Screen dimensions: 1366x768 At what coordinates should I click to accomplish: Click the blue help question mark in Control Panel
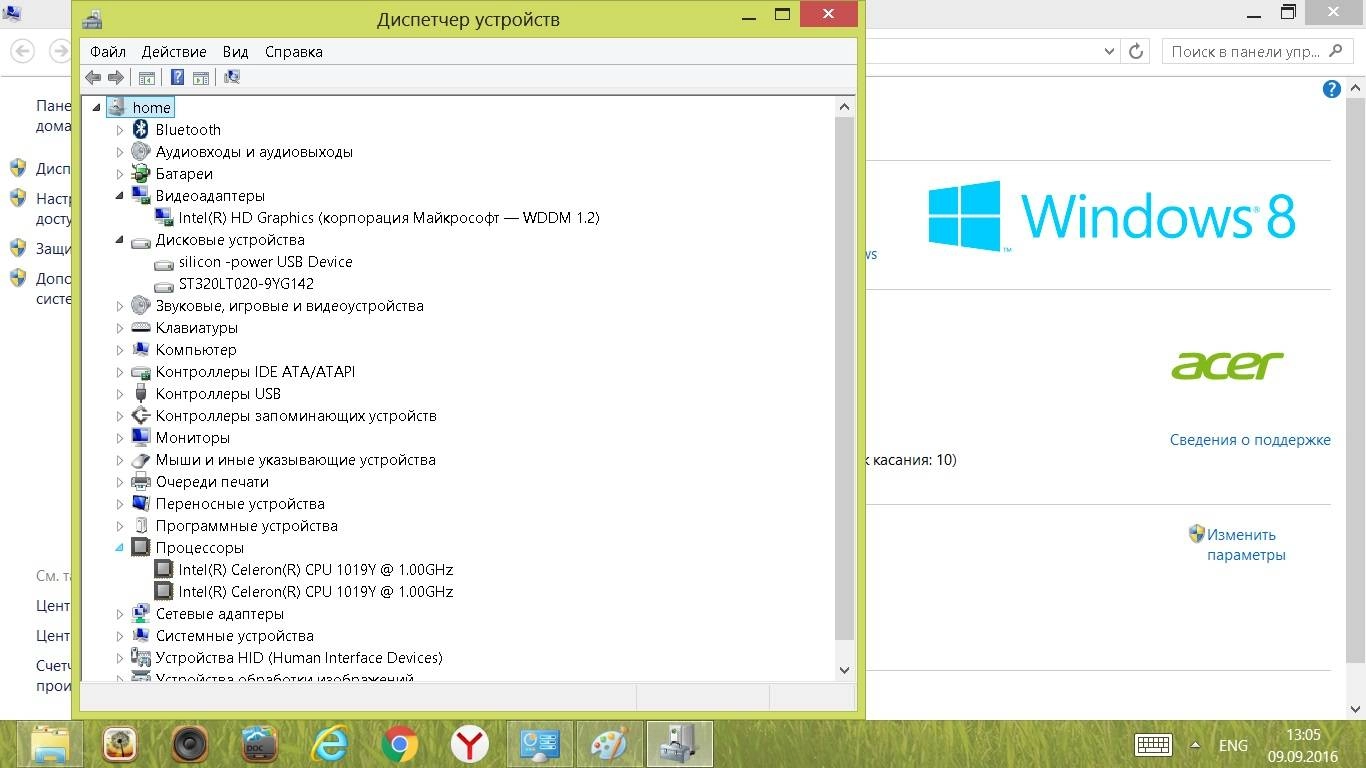click(x=1332, y=90)
